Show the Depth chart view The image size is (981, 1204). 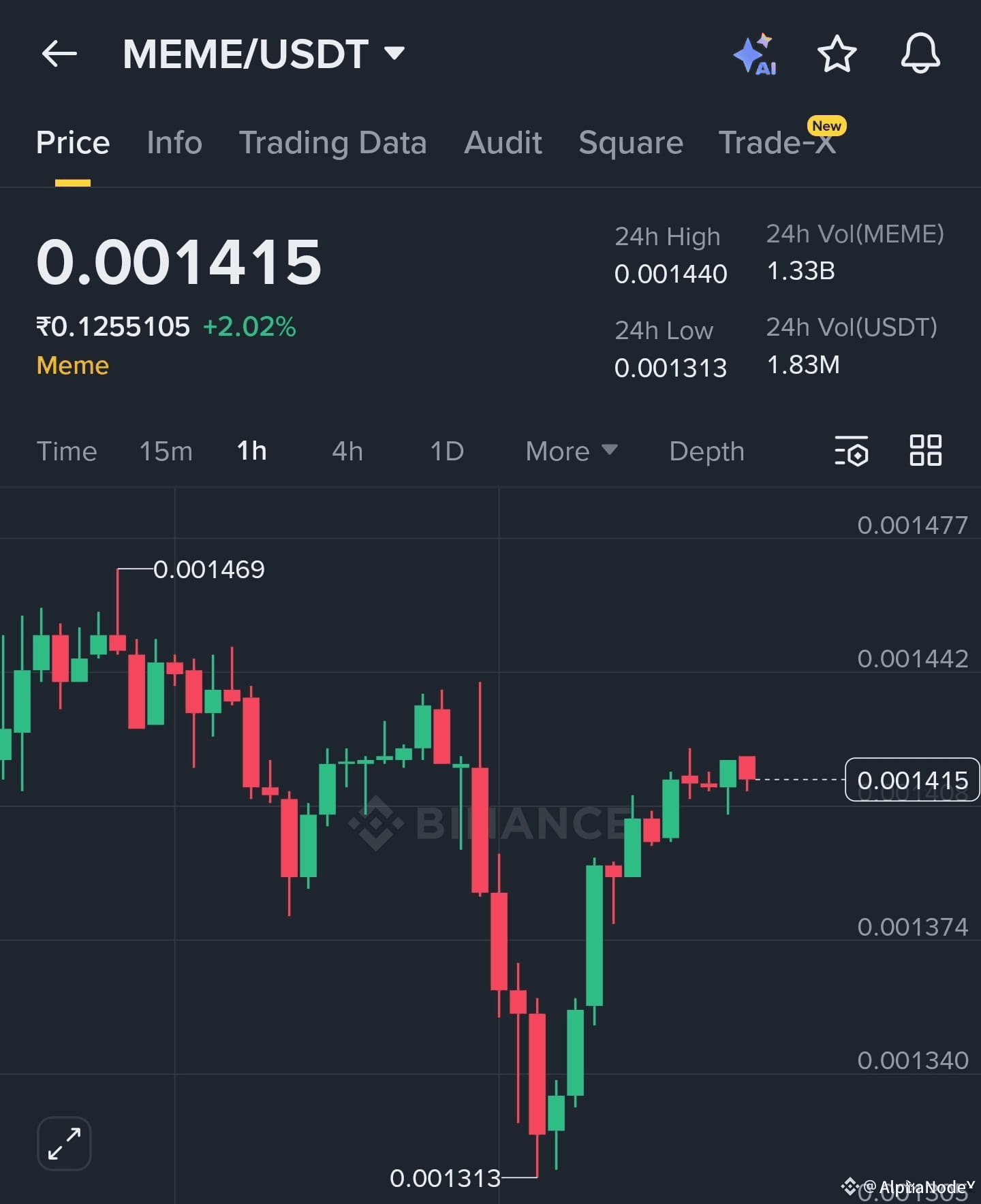pos(706,451)
